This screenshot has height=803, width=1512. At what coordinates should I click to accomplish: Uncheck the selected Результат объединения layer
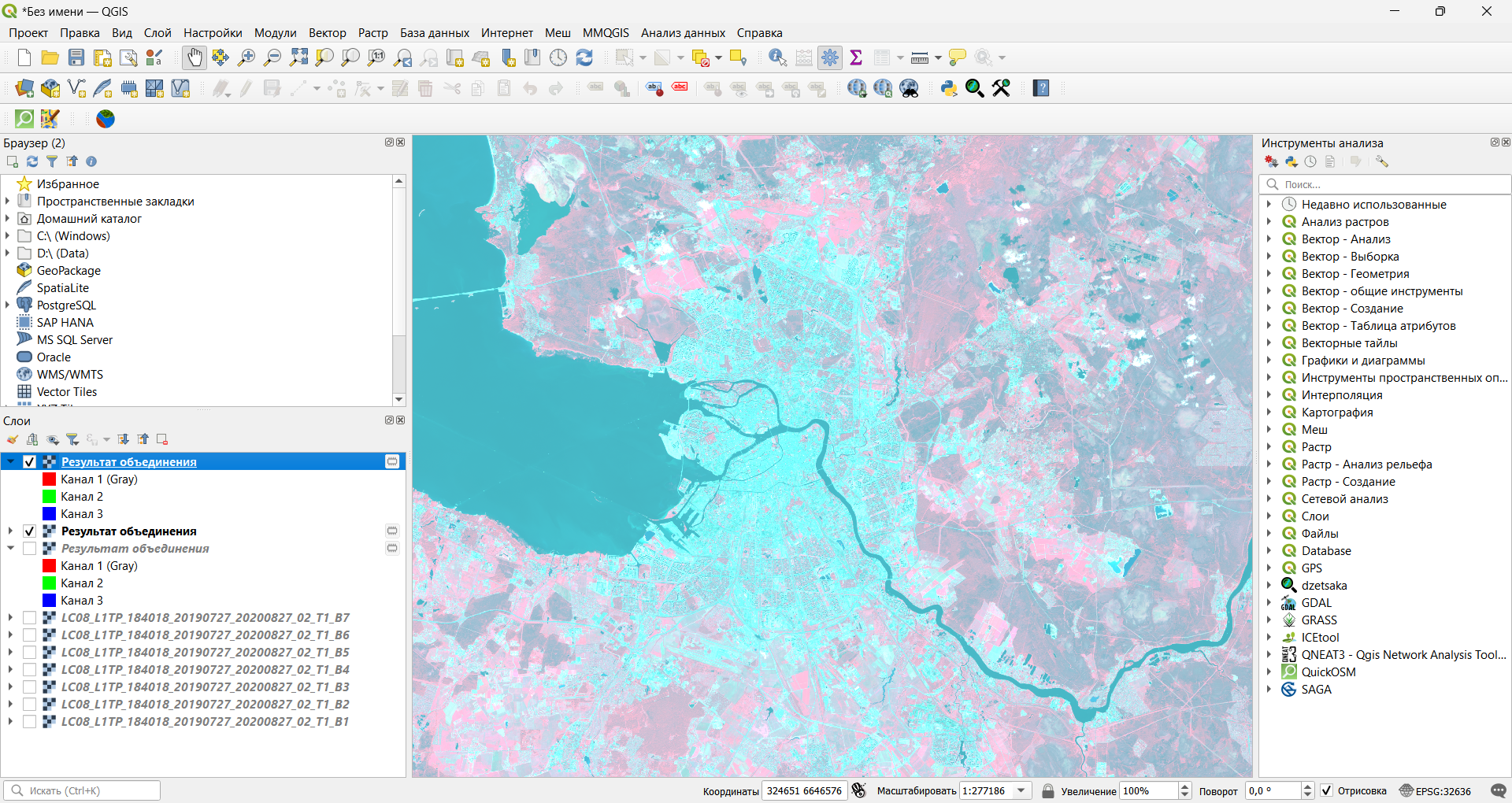(x=30, y=462)
